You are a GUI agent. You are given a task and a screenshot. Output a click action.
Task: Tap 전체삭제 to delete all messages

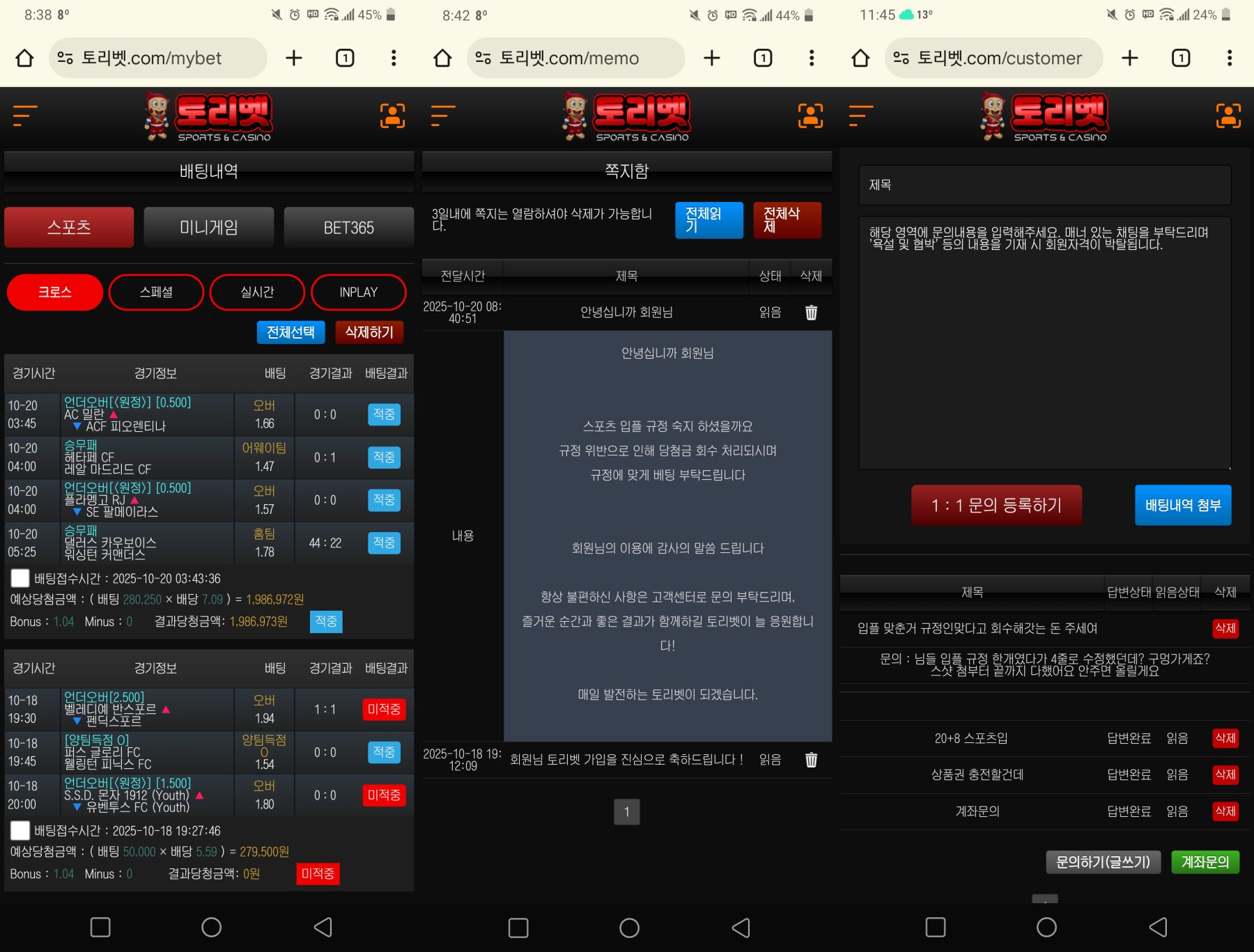click(x=787, y=220)
